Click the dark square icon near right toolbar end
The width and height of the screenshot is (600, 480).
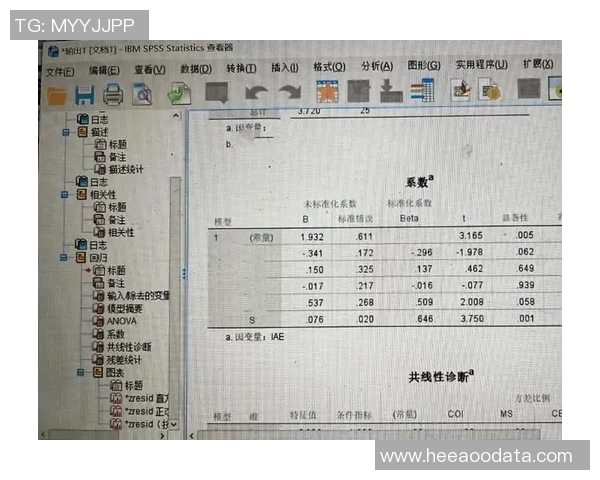[529, 88]
